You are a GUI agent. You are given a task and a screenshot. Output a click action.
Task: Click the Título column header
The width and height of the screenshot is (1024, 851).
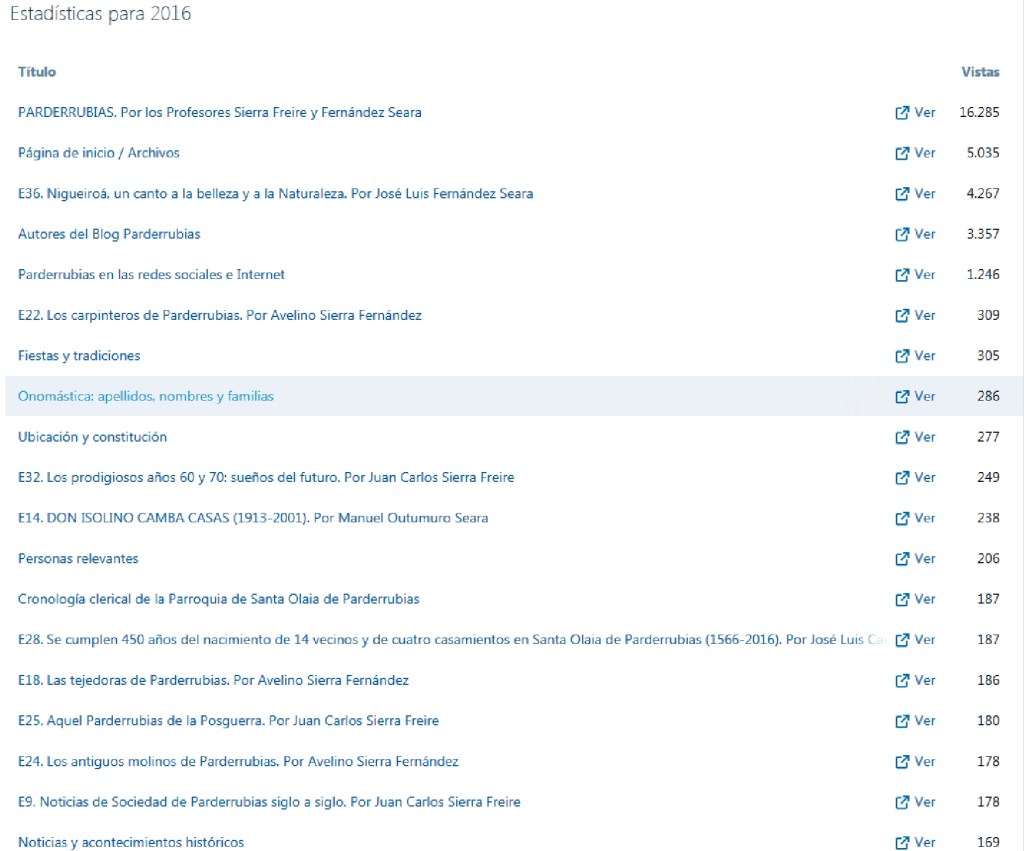pos(37,72)
